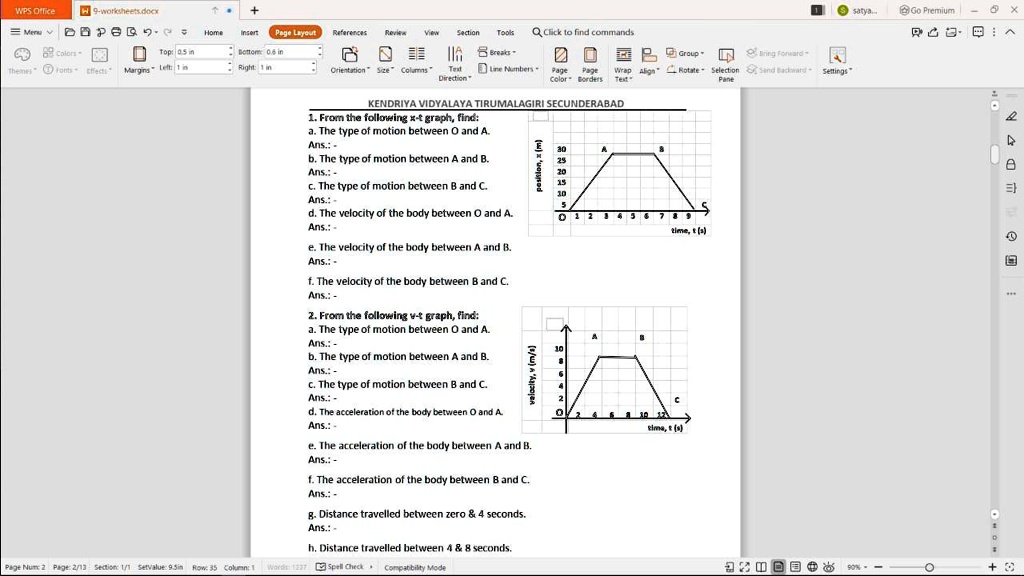
Task: Collapse the ribbon with the chevron icon
Action: [1010, 32]
